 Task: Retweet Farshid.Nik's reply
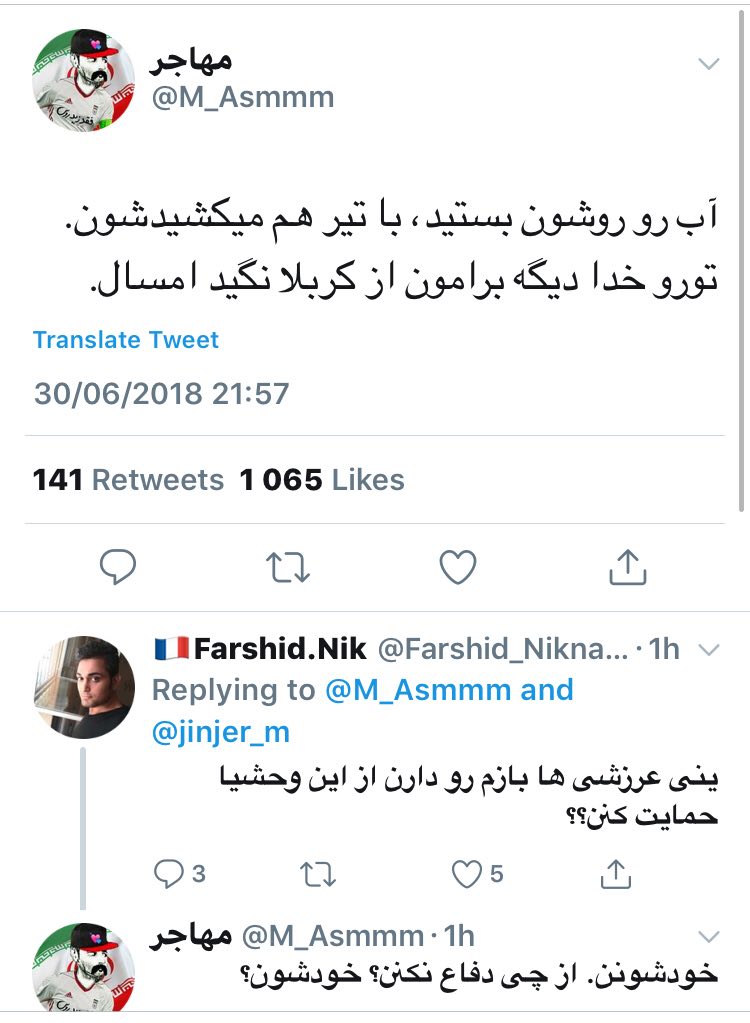(320, 874)
